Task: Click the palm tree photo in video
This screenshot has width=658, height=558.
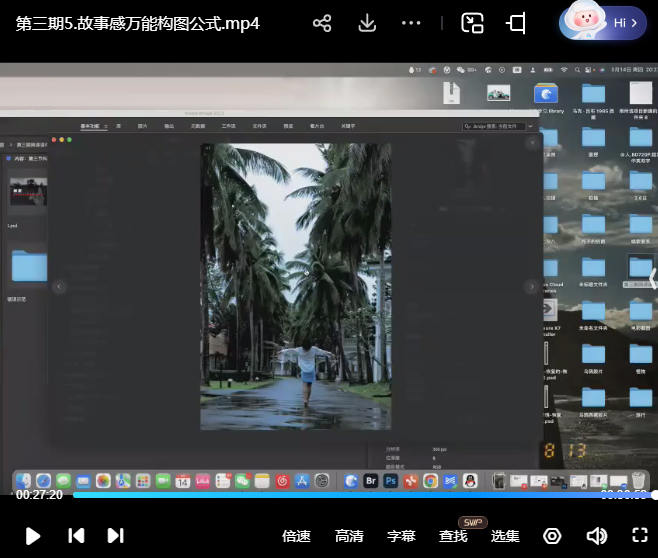Action: (x=295, y=285)
